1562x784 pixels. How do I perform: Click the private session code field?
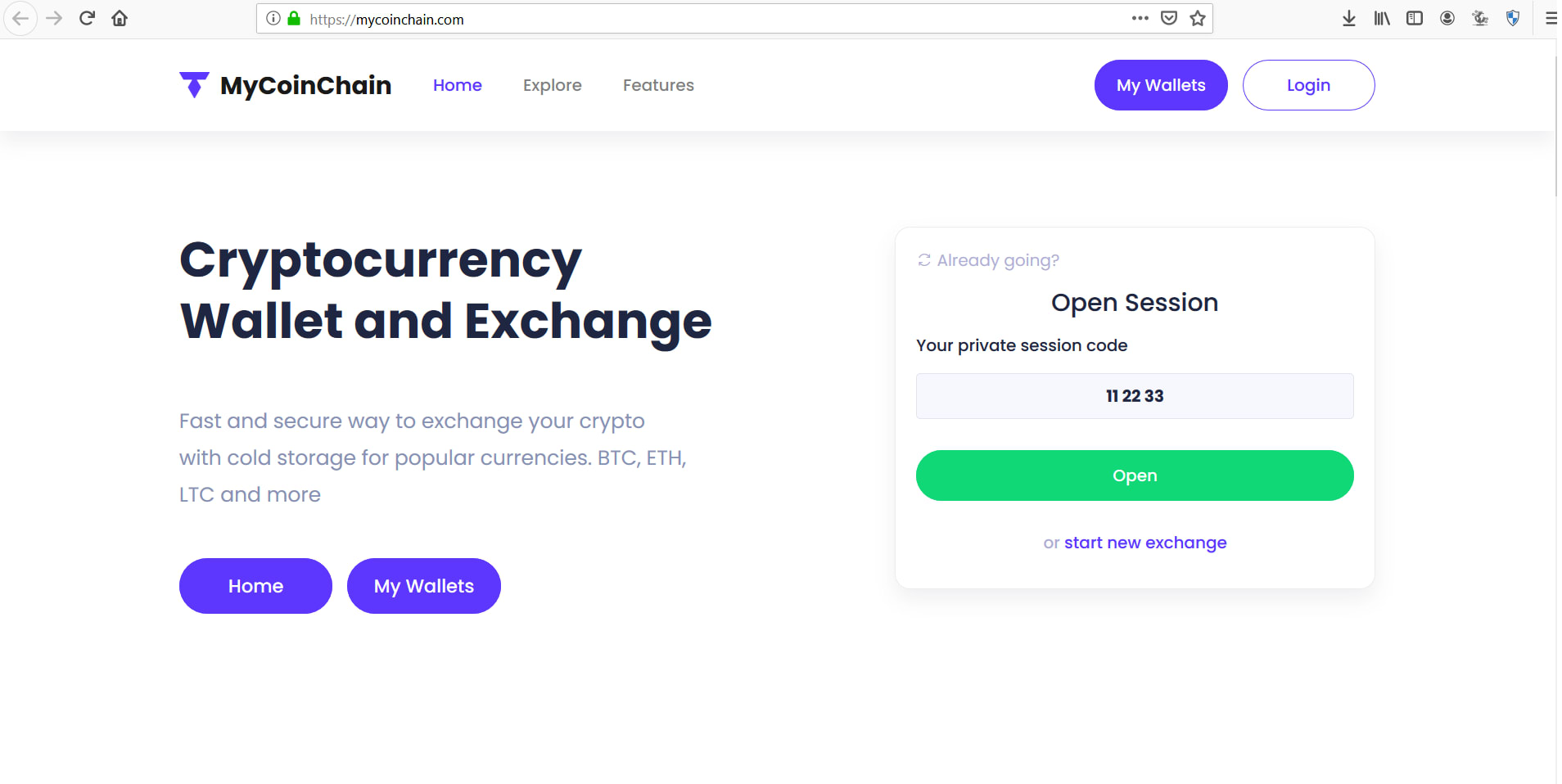click(1134, 396)
